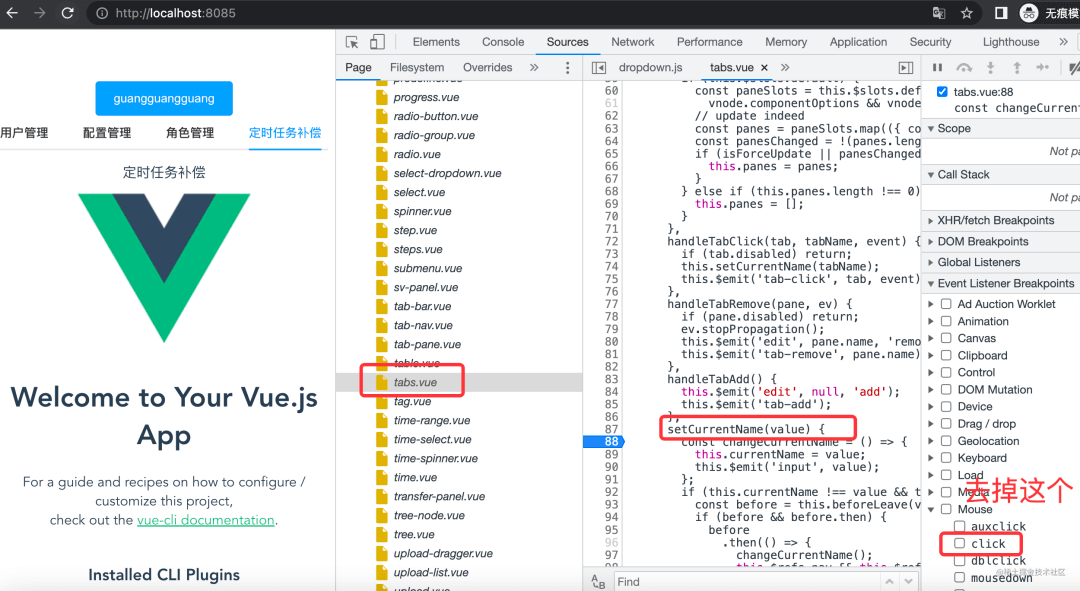Image resolution: width=1080 pixels, height=591 pixels.
Task: Open the Console panel tab
Action: coord(503,42)
